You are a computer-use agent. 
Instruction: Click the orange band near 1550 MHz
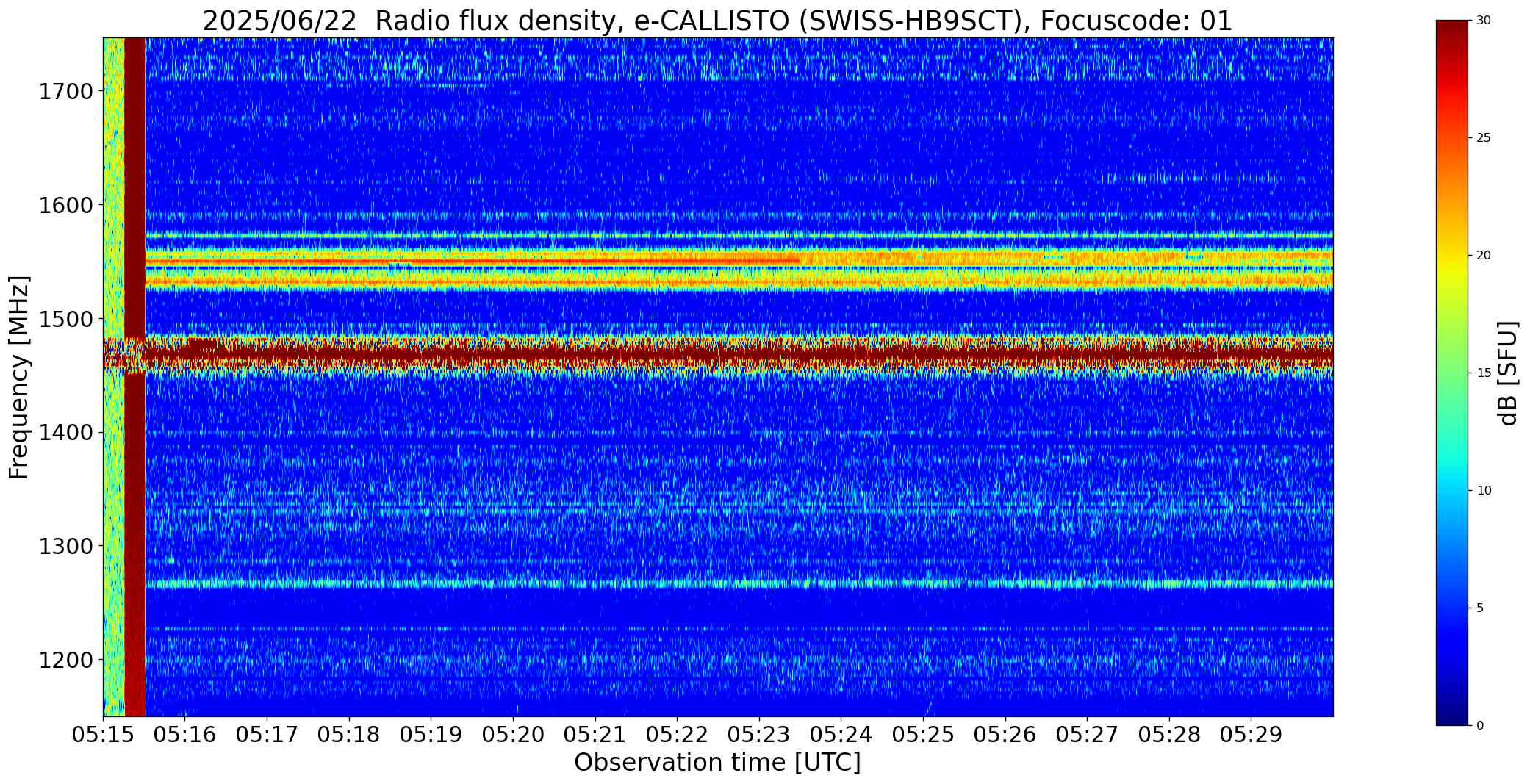739,259
